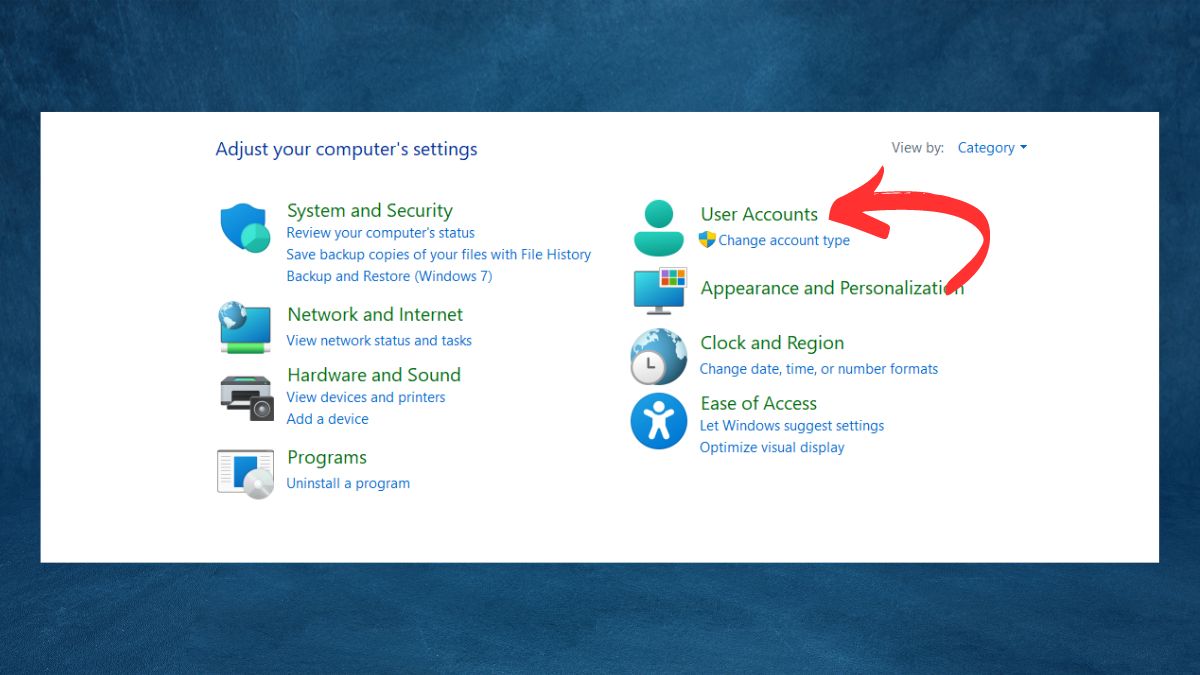Open Review your computer's status
Screen dimensions: 1200x675
380,233
